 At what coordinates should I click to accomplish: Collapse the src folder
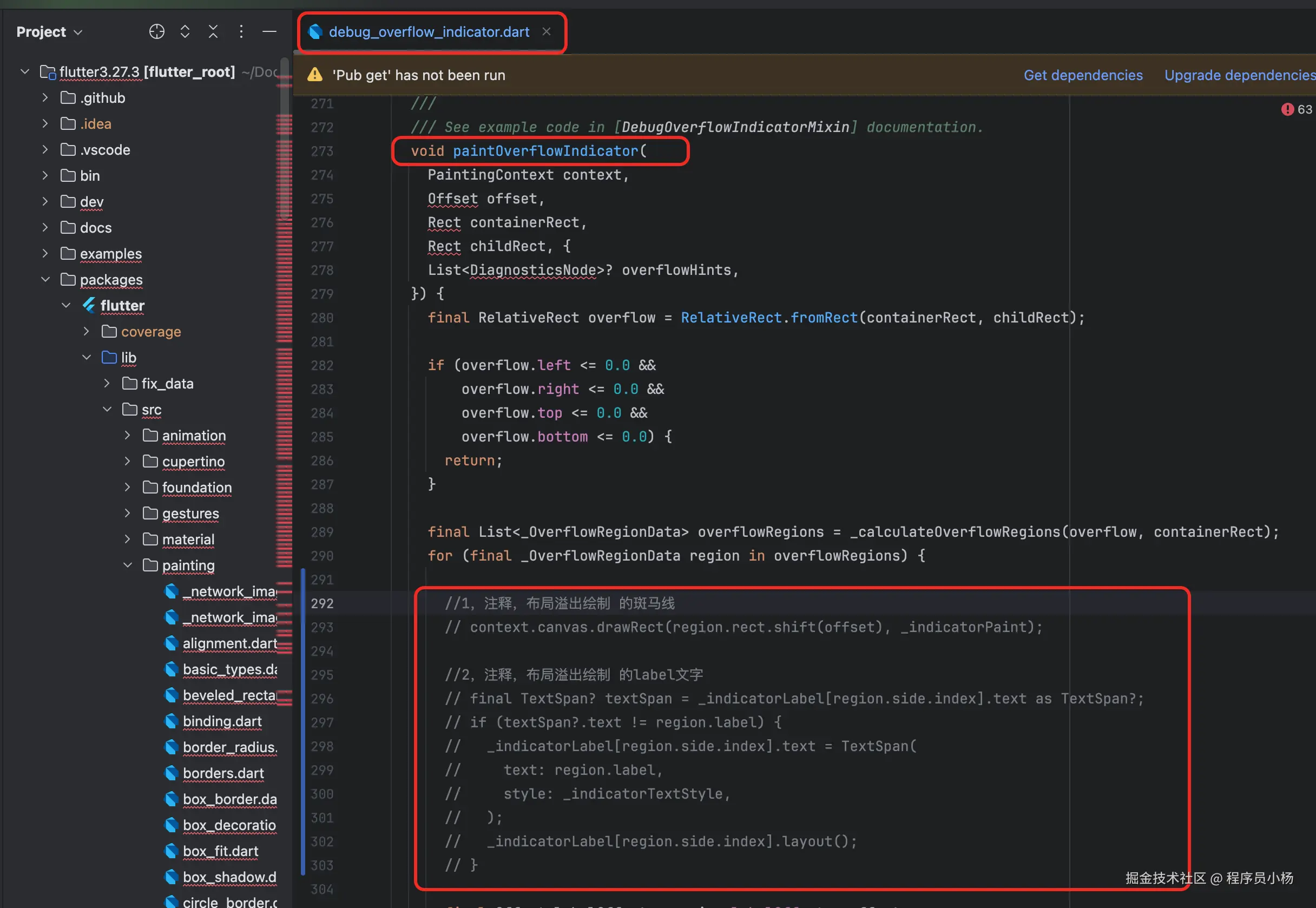click(107, 409)
